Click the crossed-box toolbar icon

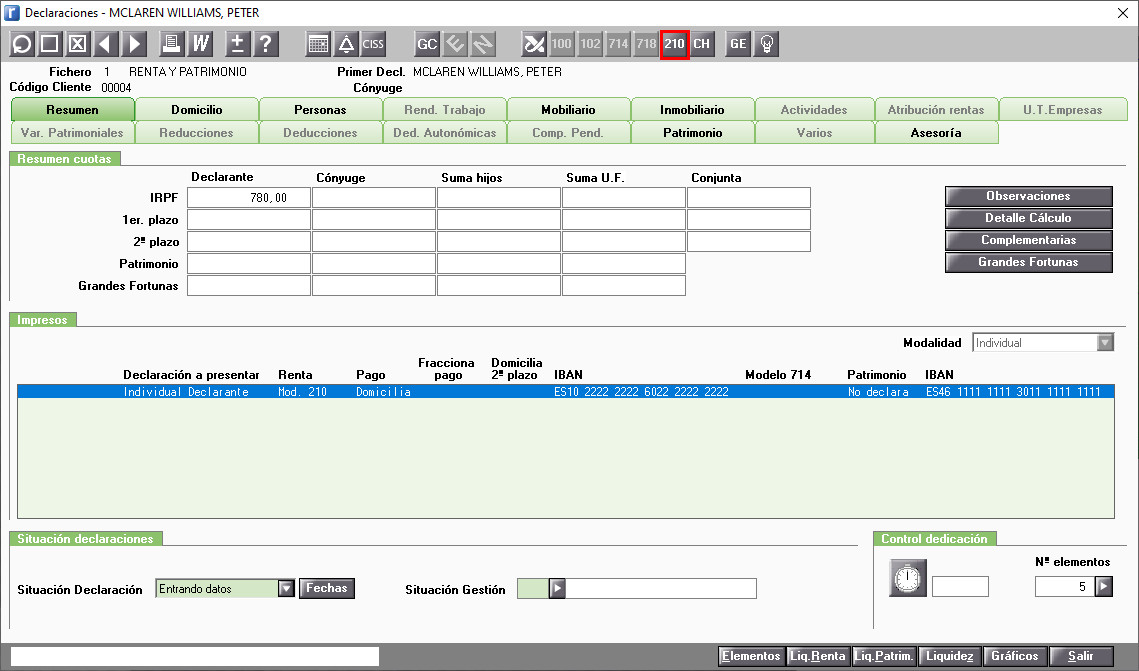click(x=78, y=44)
